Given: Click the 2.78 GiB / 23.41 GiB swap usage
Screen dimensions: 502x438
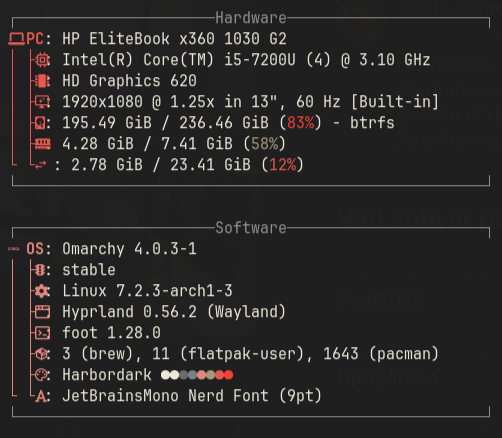Looking at the screenshot, I should coord(161,165).
